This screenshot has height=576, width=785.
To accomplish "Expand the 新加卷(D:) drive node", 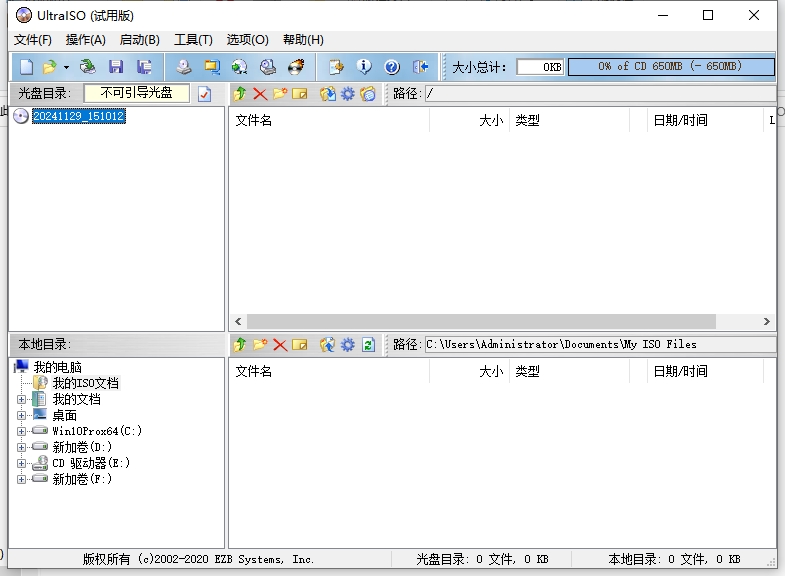I will coord(22,447).
